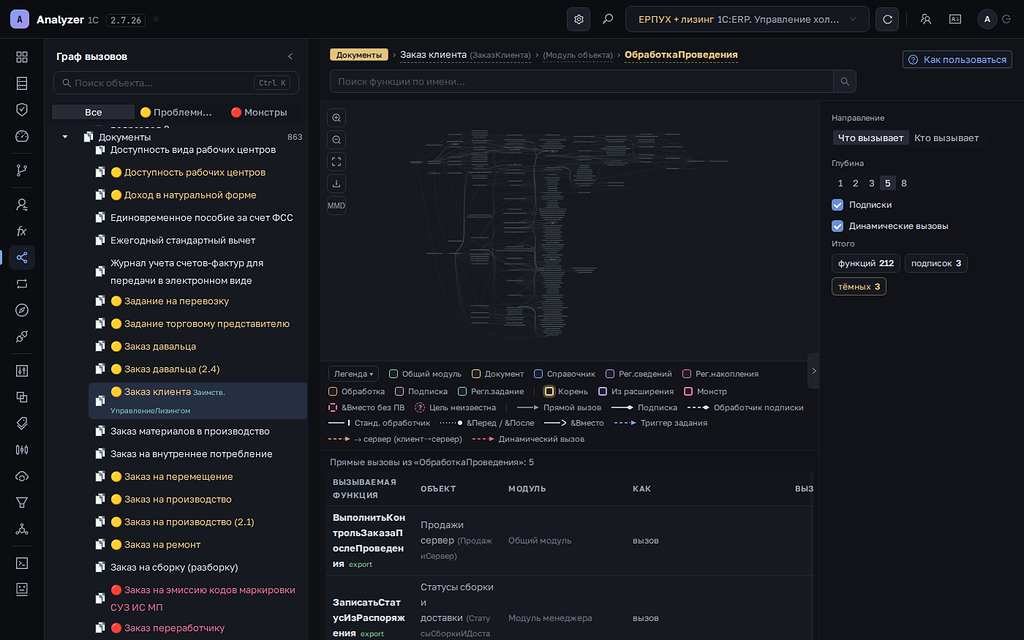Collapse the Документы tree node
The width and height of the screenshot is (1024, 640).
click(65, 137)
